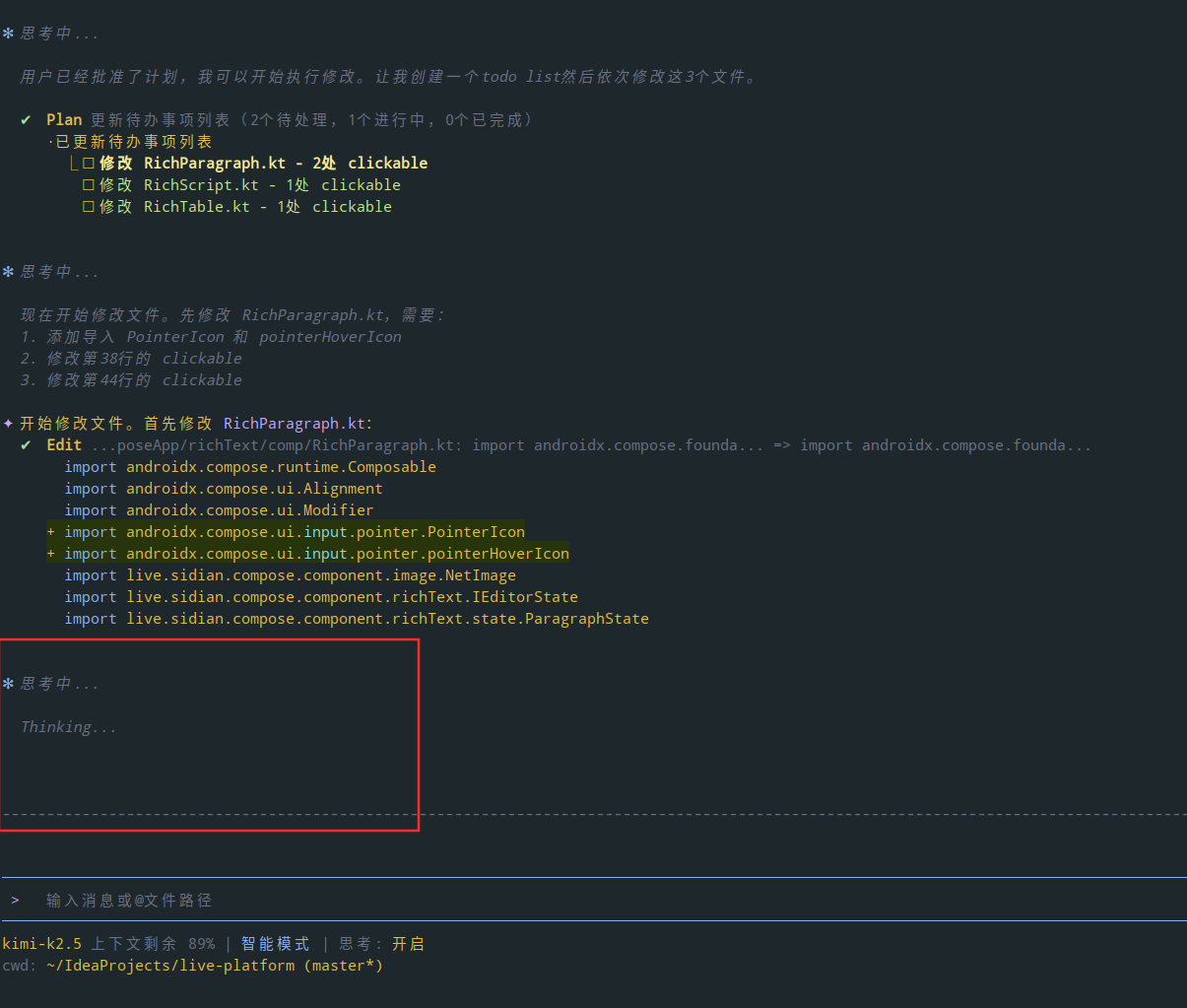Click the green checkmark before Plan

coord(26,120)
